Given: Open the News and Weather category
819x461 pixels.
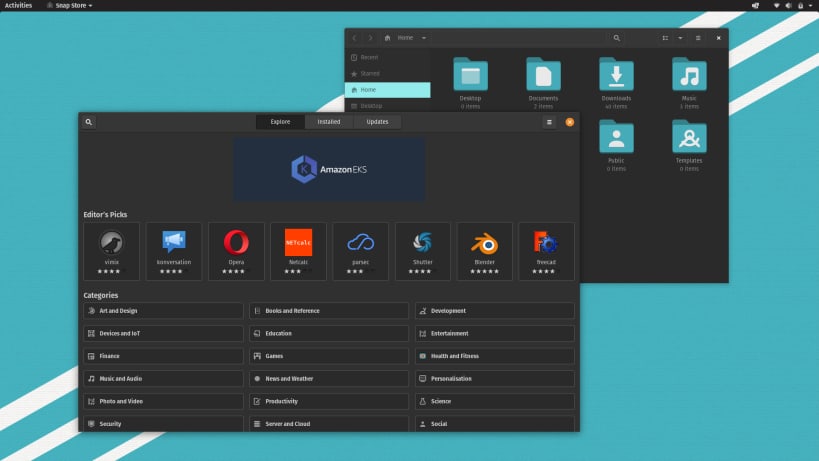Looking at the screenshot, I should click(x=329, y=379).
